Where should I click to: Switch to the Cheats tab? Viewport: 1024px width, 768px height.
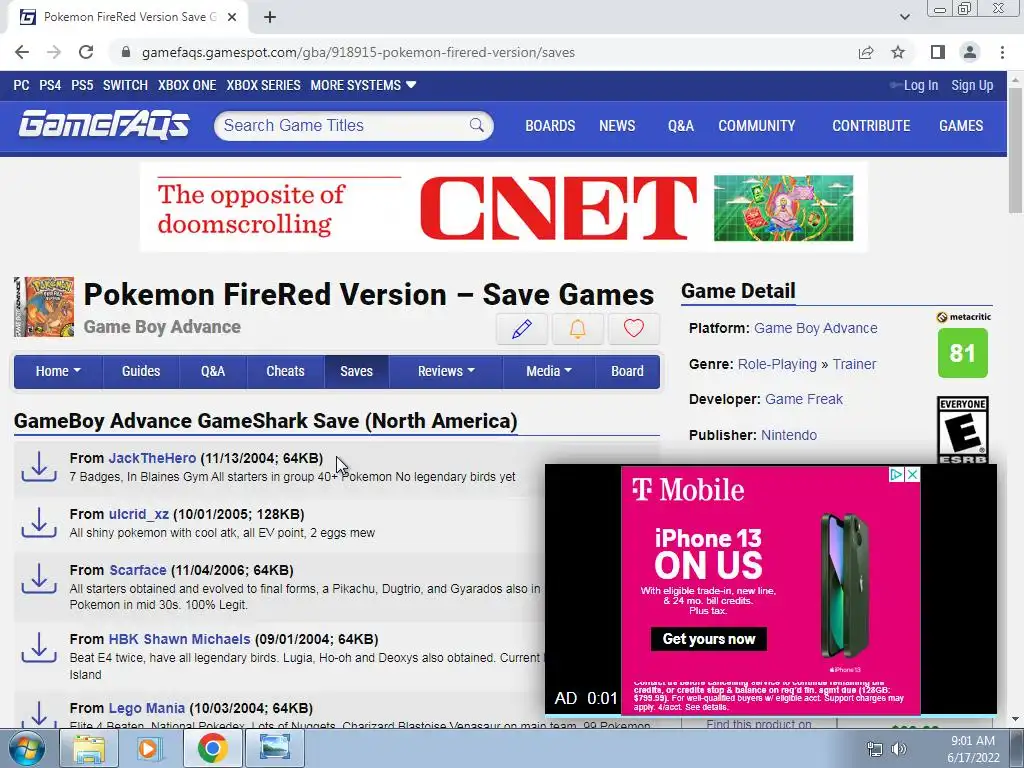coord(285,371)
